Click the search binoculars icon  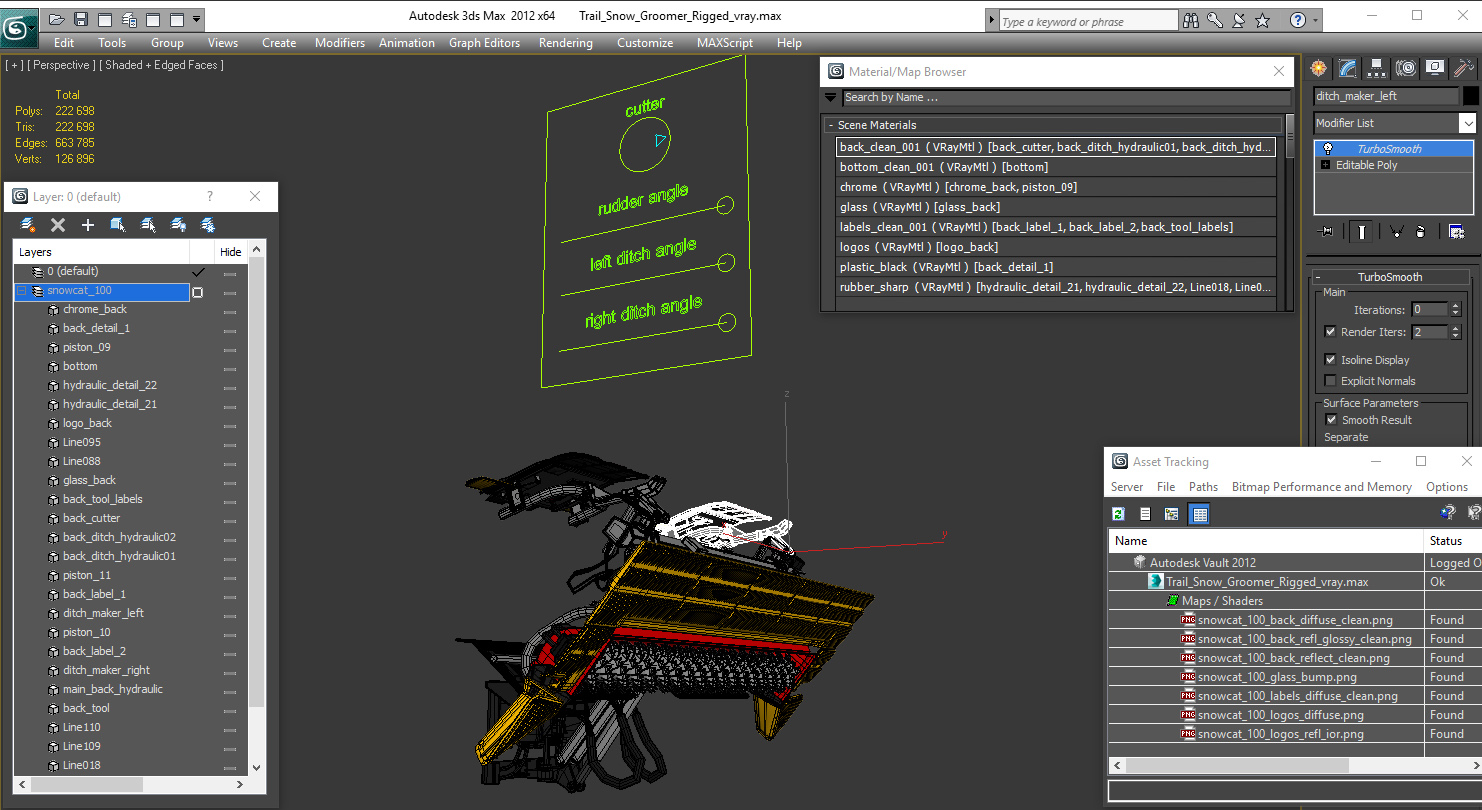coord(1191,20)
